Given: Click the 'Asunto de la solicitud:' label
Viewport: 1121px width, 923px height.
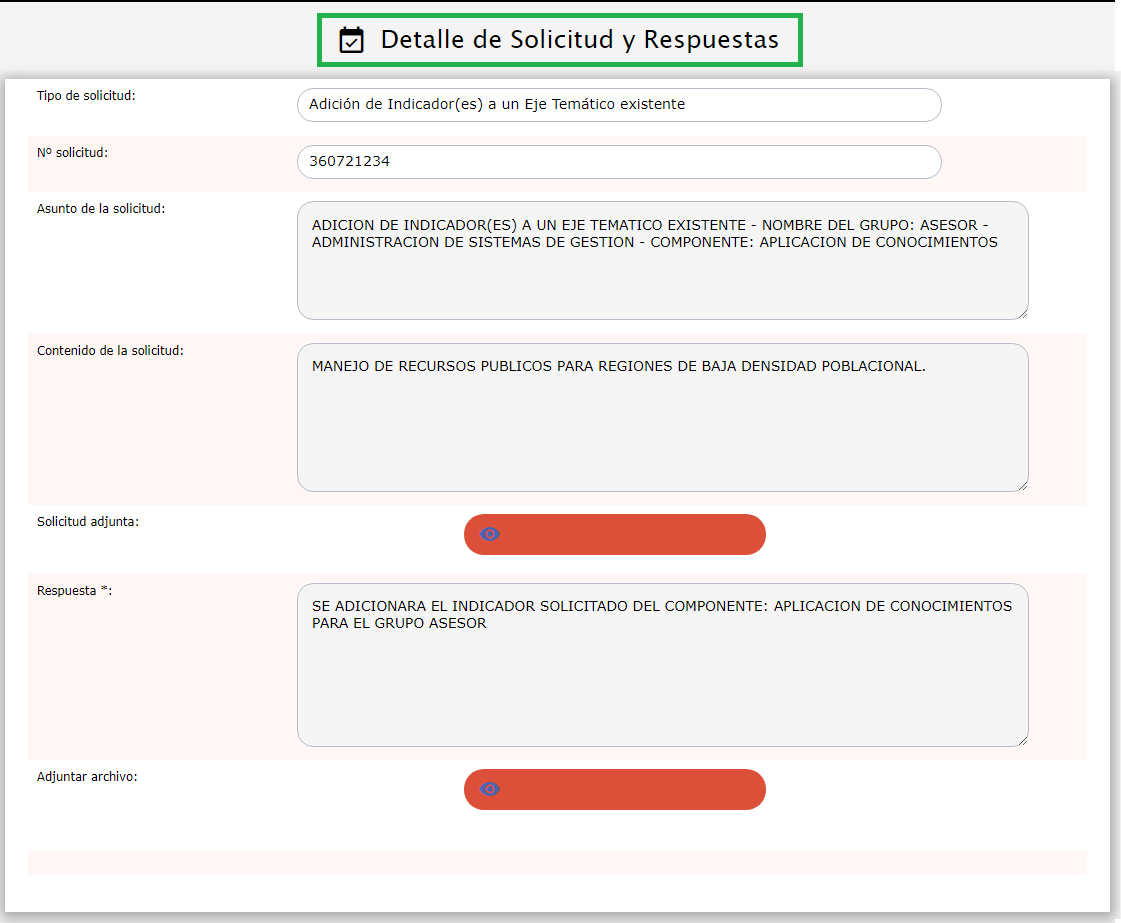Looking at the screenshot, I should click(101, 209).
